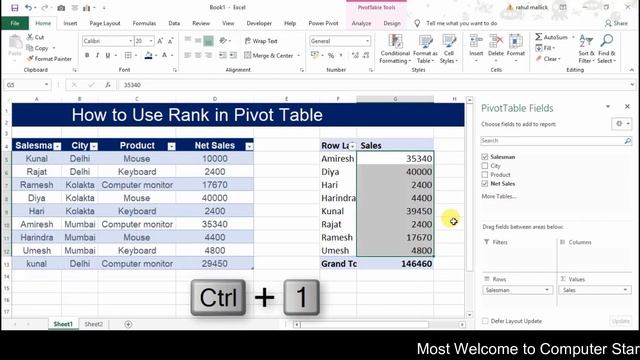The image size is (640, 360).
Task: Toggle Bold formatting
Action: (87, 55)
